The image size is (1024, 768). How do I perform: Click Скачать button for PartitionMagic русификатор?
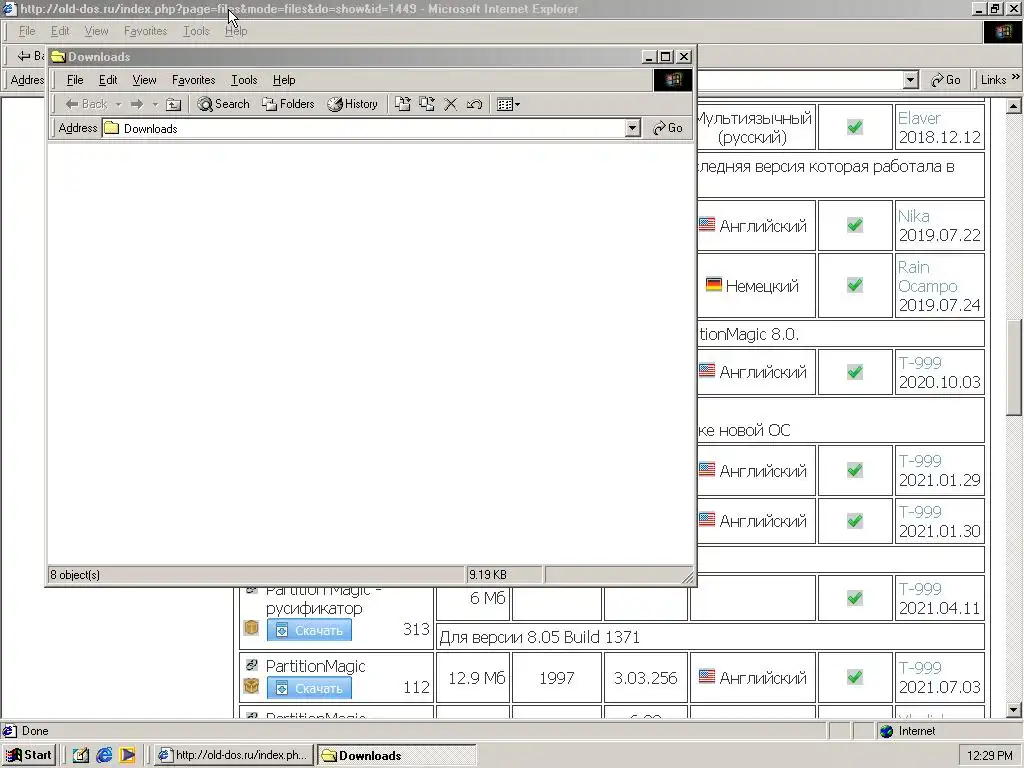tap(310, 630)
